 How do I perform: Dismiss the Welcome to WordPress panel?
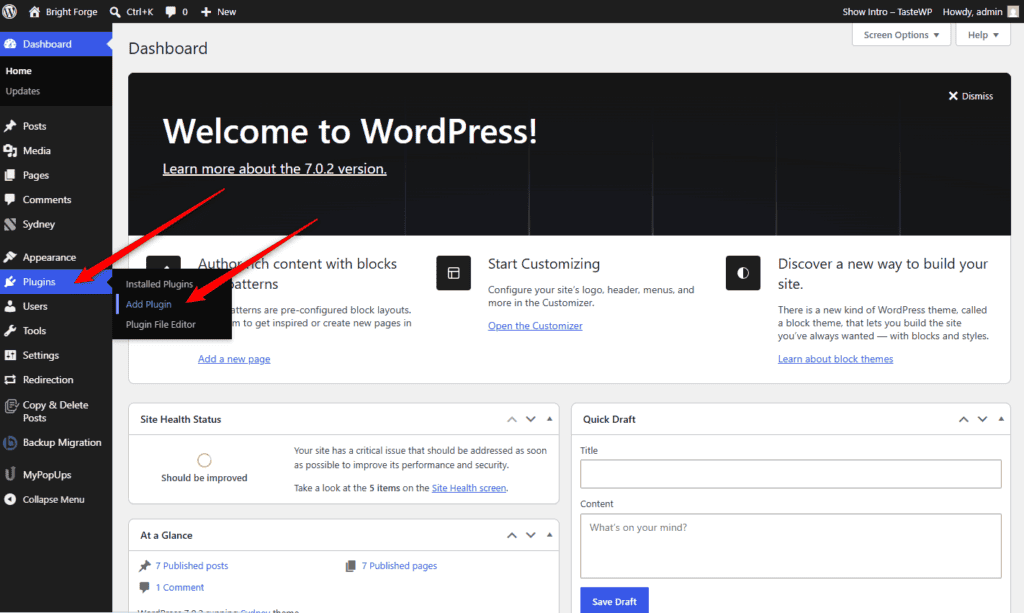click(x=970, y=96)
